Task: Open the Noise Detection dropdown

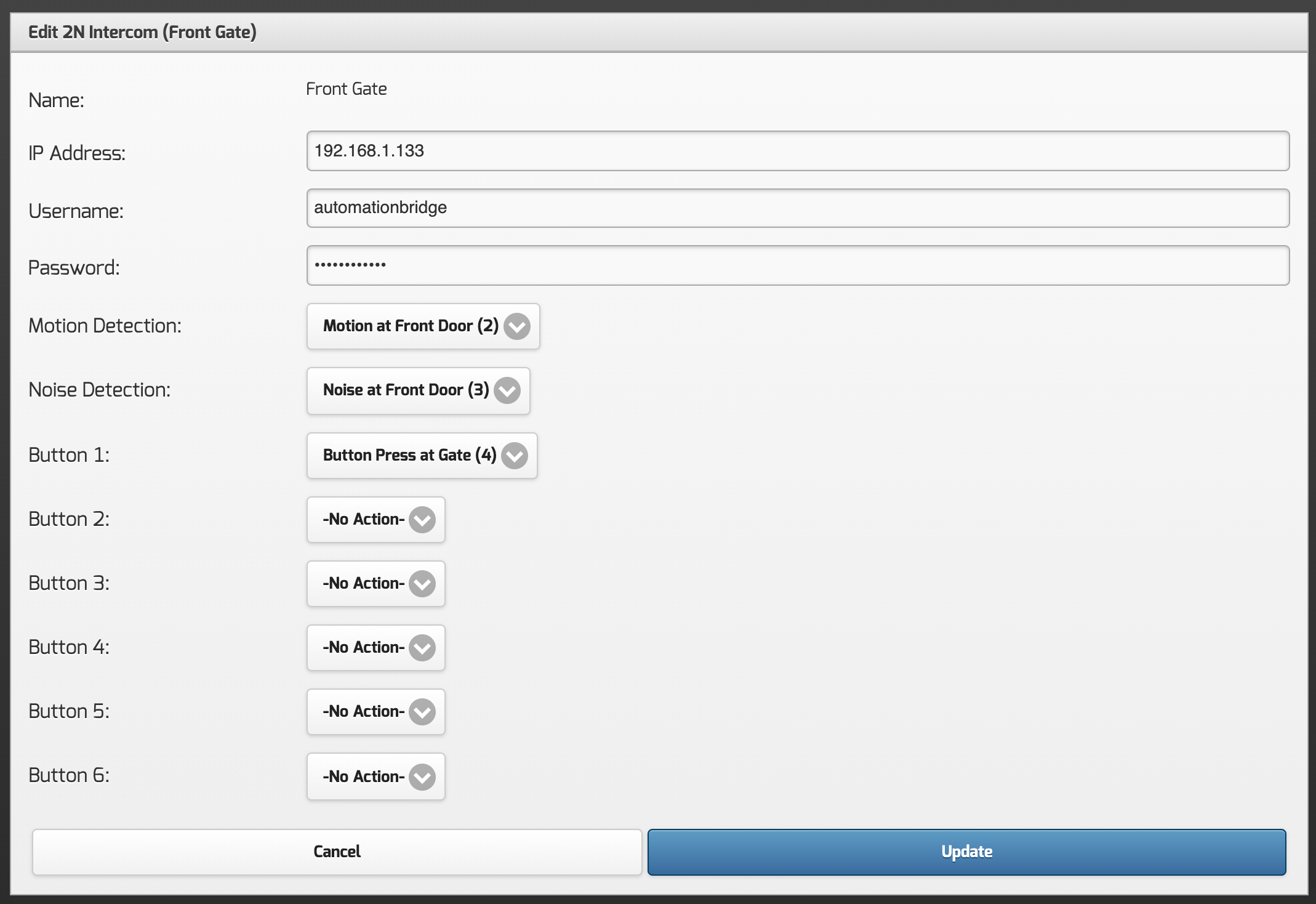Action: click(406, 390)
